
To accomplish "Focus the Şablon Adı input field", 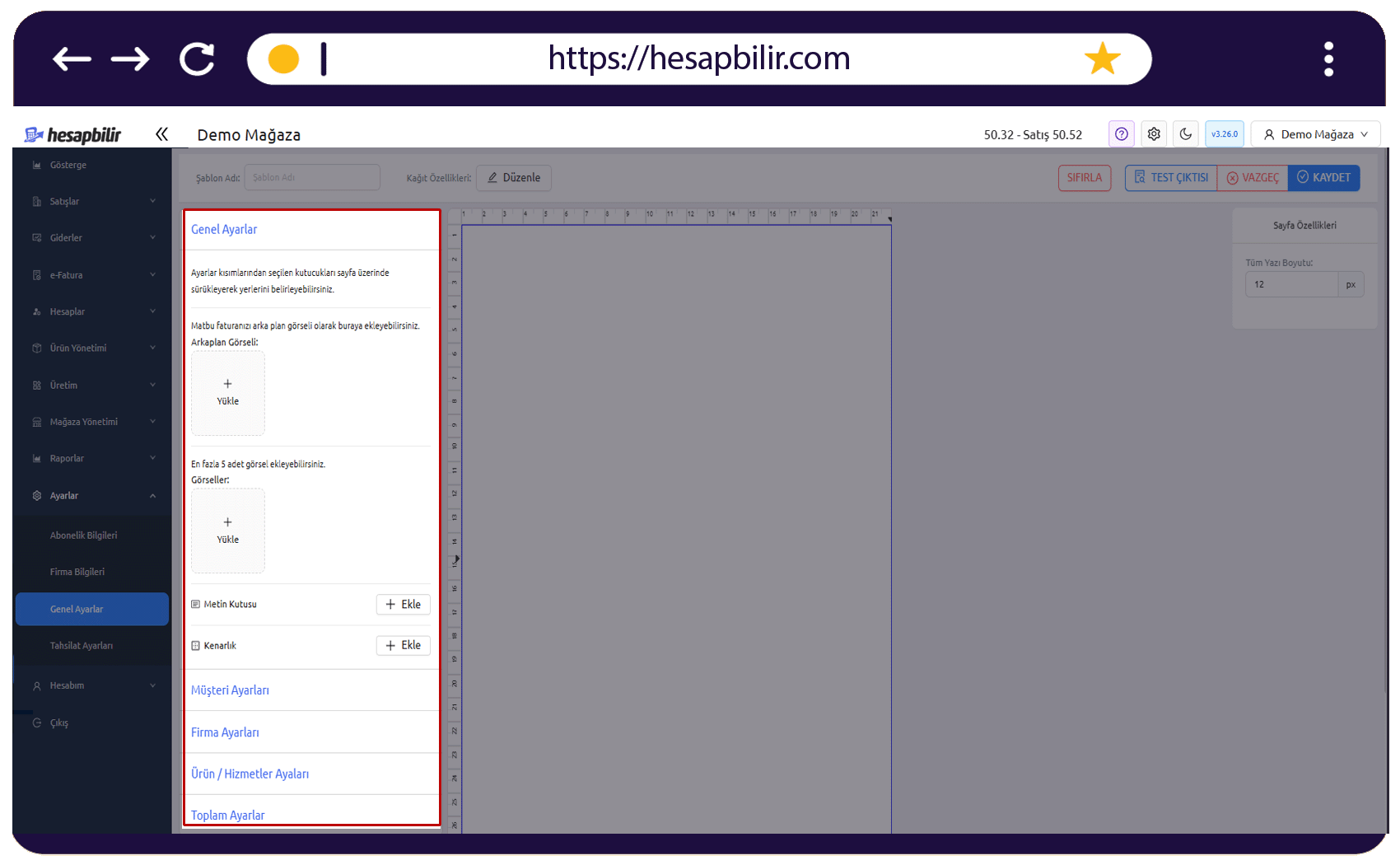I will [x=312, y=177].
